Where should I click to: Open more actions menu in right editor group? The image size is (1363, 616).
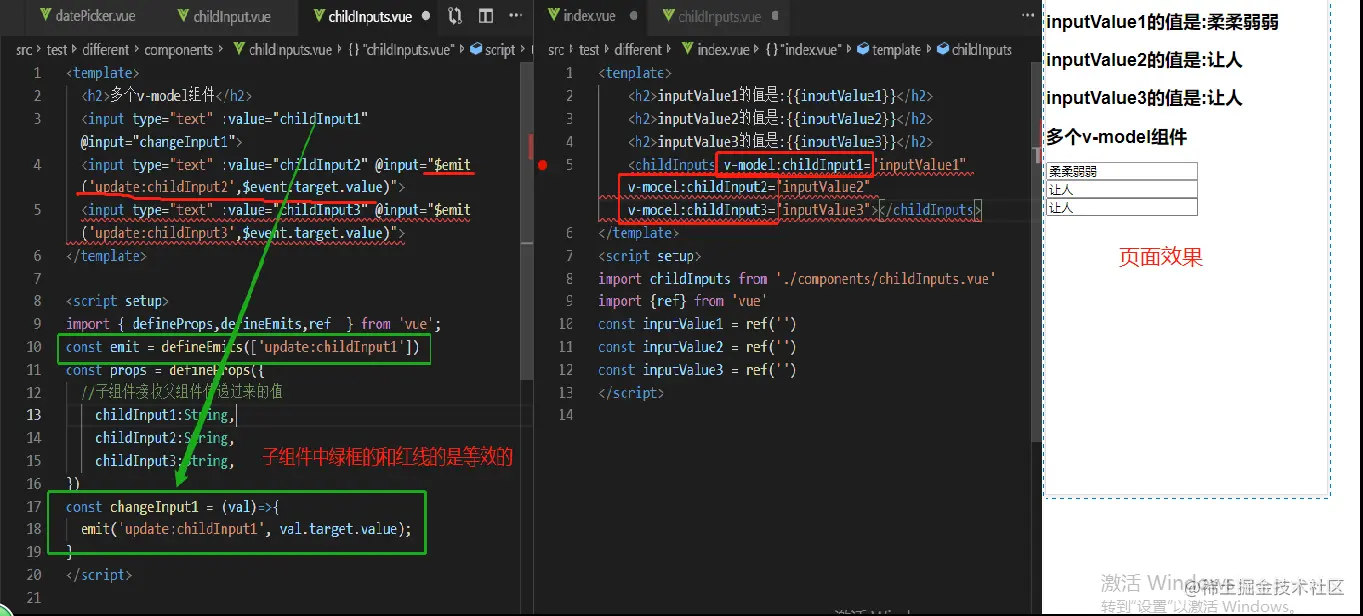[1027, 16]
